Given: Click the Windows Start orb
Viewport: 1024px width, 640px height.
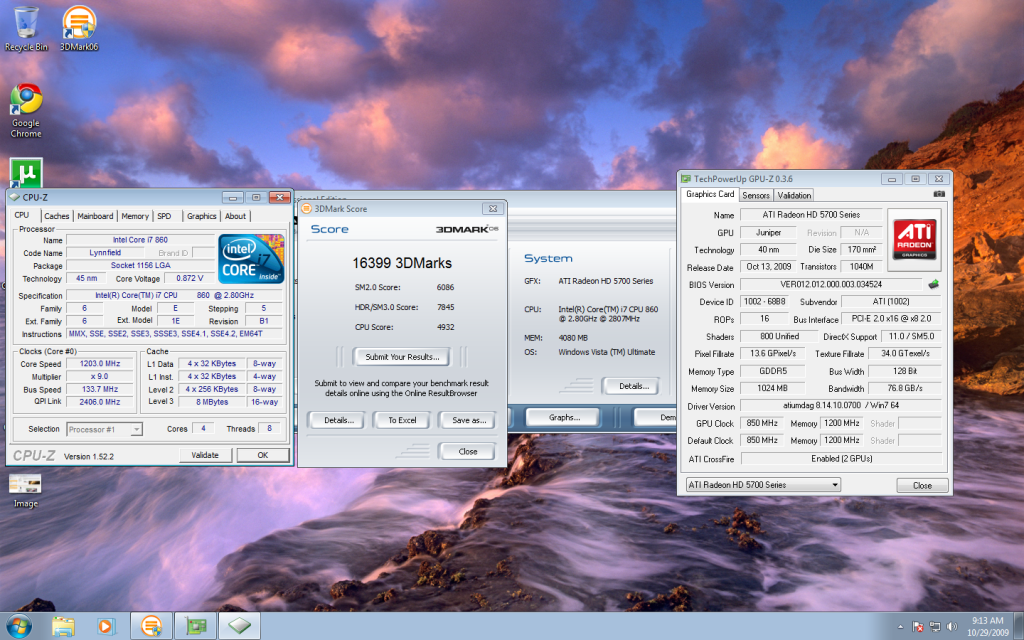Looking at the screenshot, I should (x=19, y=626).
